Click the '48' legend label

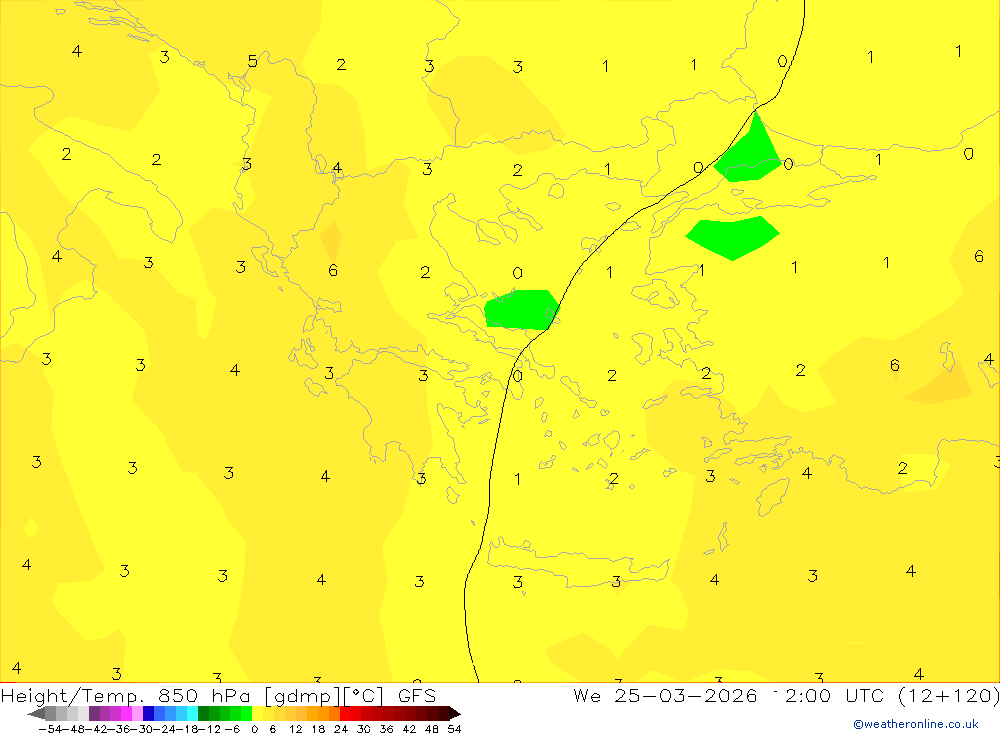(432, 729)
